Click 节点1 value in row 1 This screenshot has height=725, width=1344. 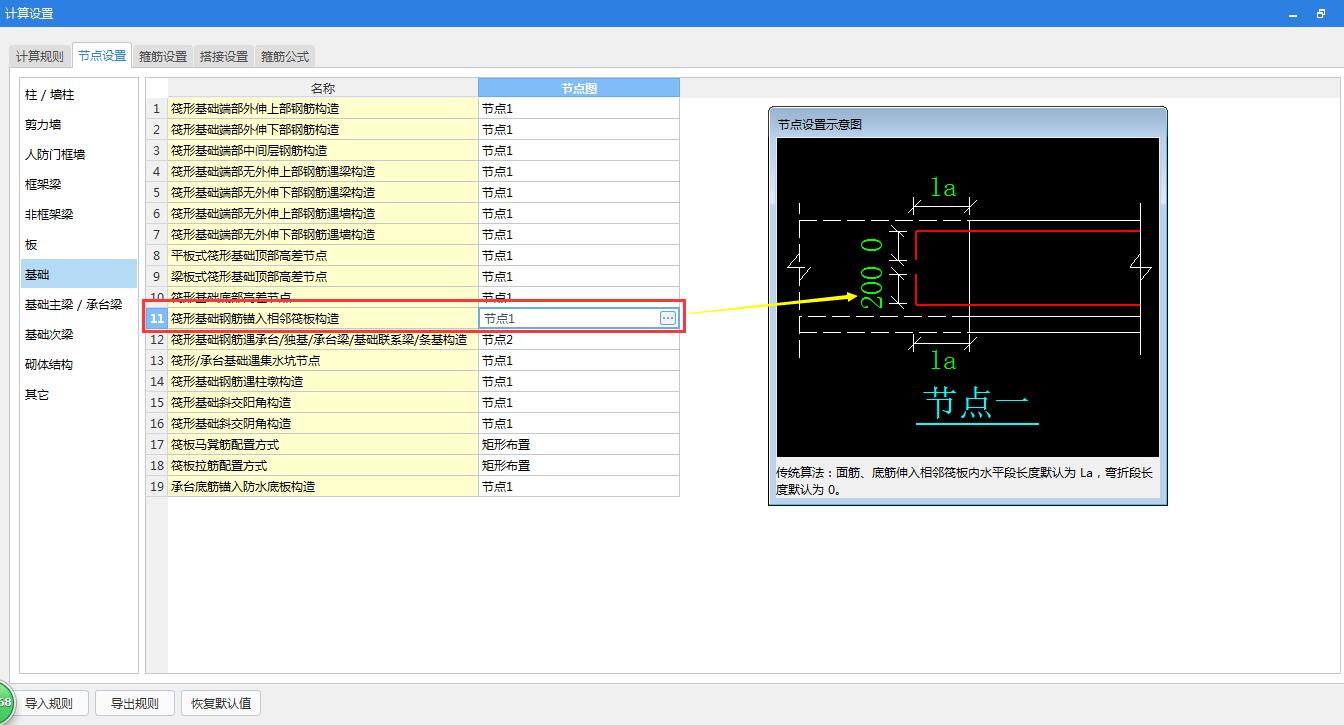pos(579,108)
